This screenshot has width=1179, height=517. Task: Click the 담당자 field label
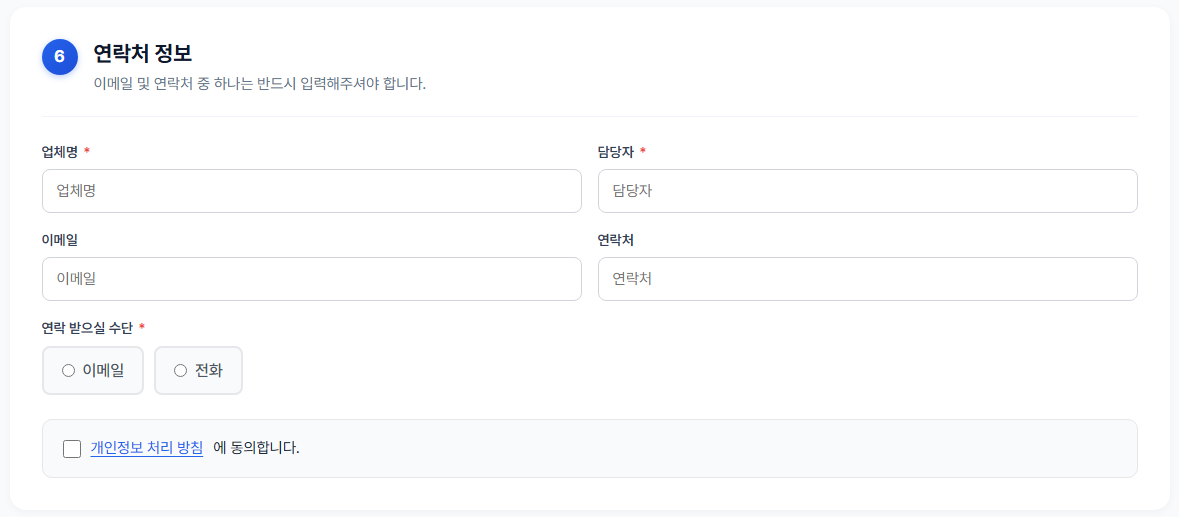616,152
